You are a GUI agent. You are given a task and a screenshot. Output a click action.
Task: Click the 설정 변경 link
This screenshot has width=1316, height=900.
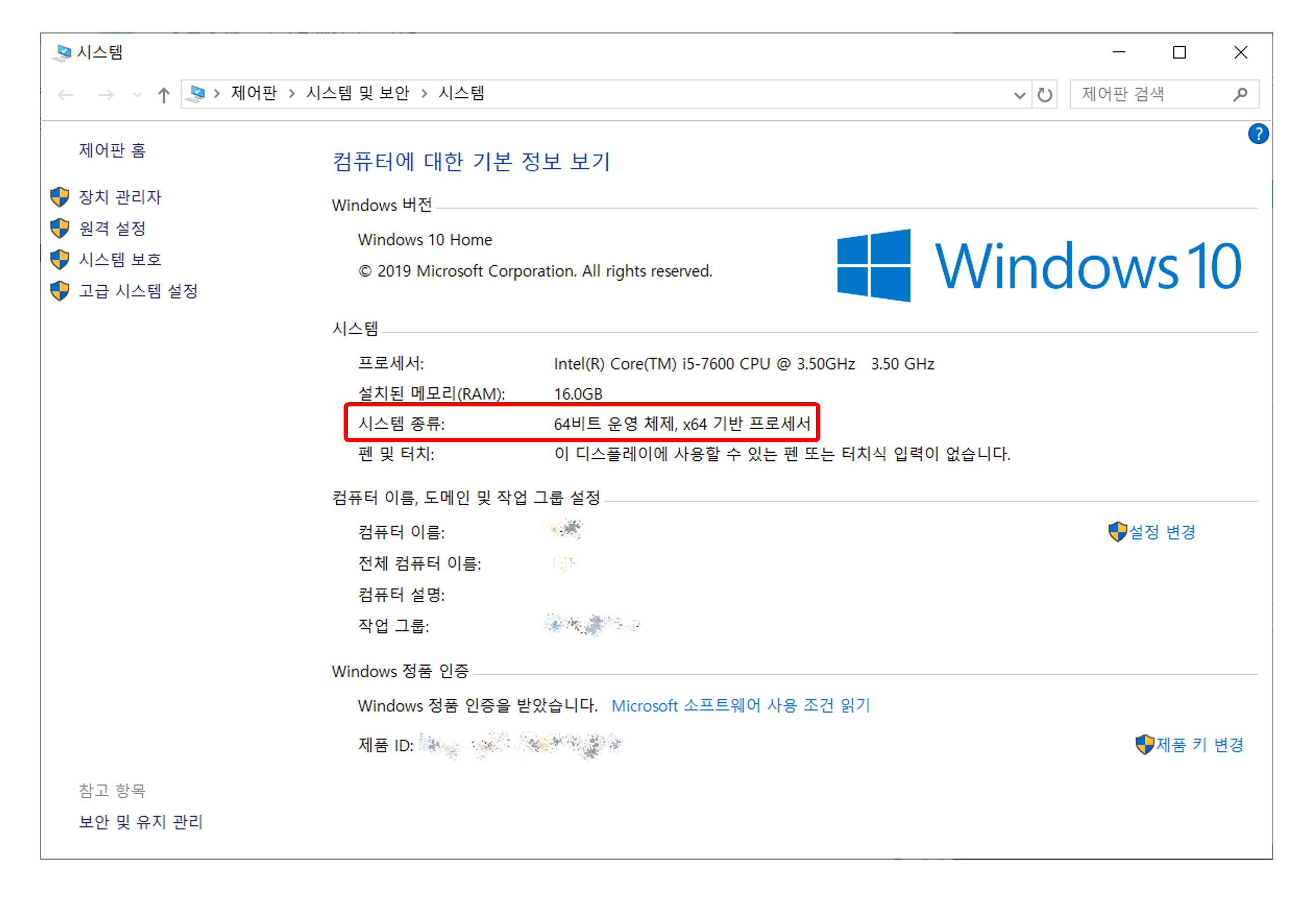coord(1162,532)
